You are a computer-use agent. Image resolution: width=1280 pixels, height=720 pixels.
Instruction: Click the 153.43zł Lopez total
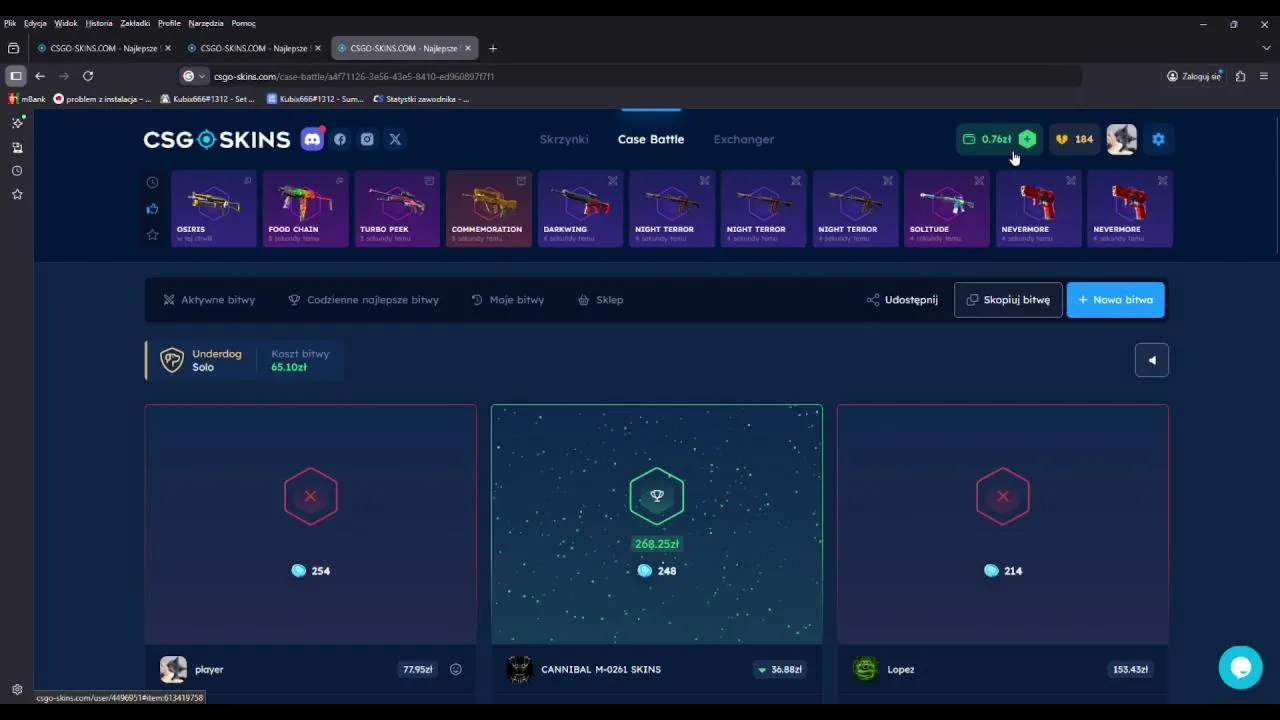click(x=1130, y=669)
